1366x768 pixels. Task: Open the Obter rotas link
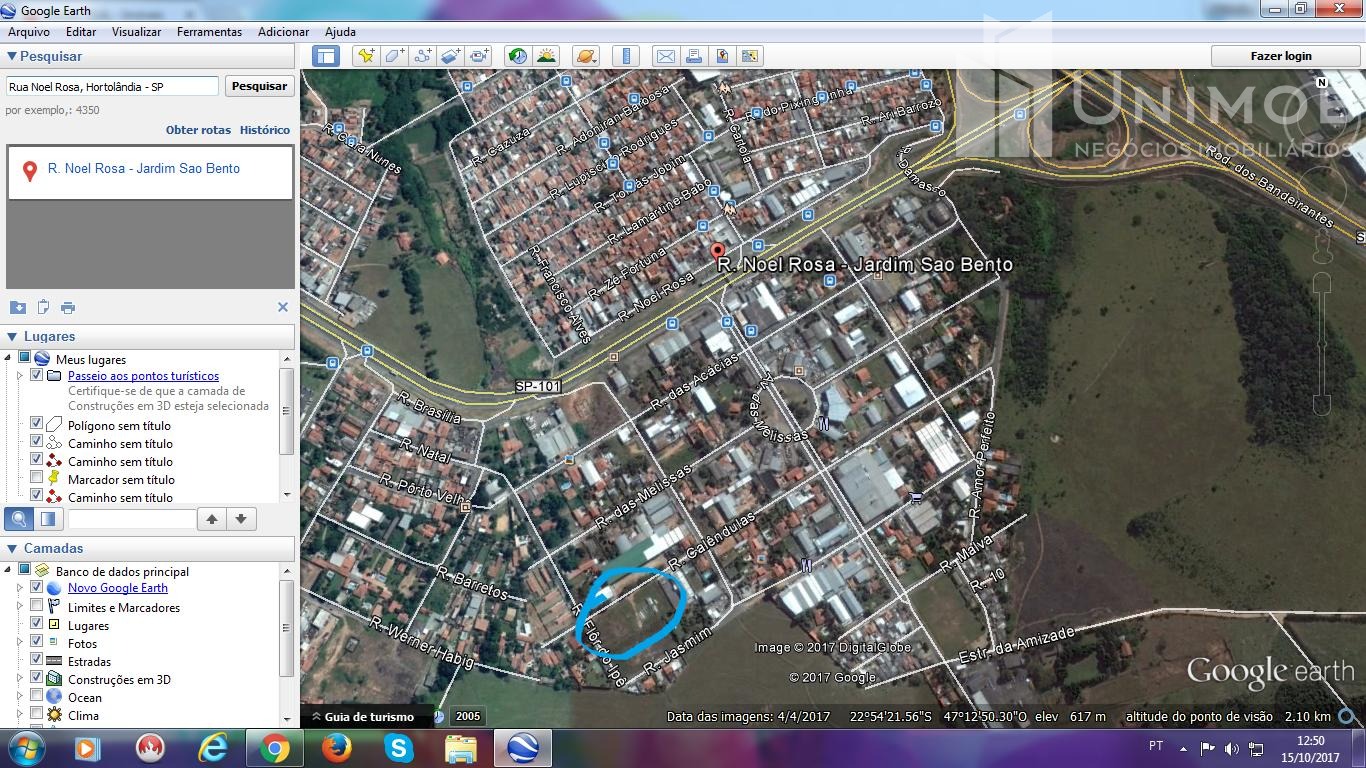(x=198, y=130)
